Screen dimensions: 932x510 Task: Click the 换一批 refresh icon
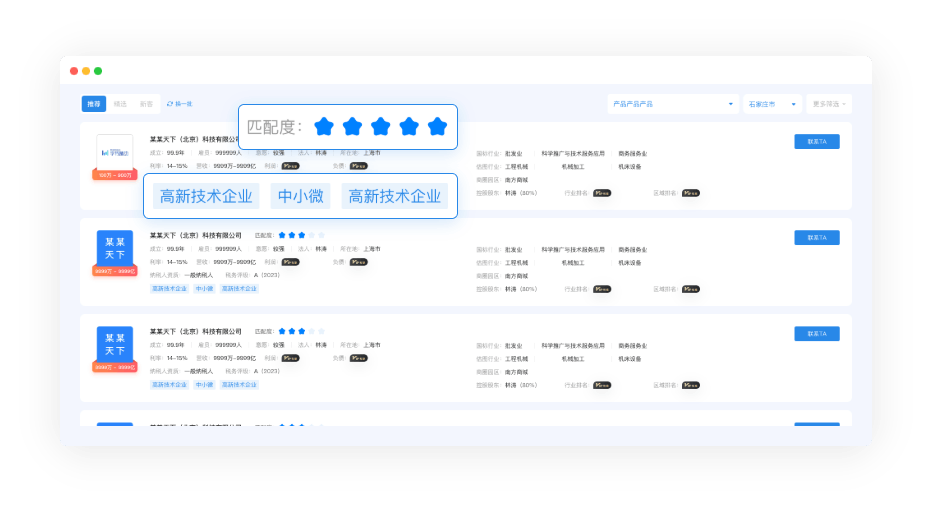coord(170,104)
